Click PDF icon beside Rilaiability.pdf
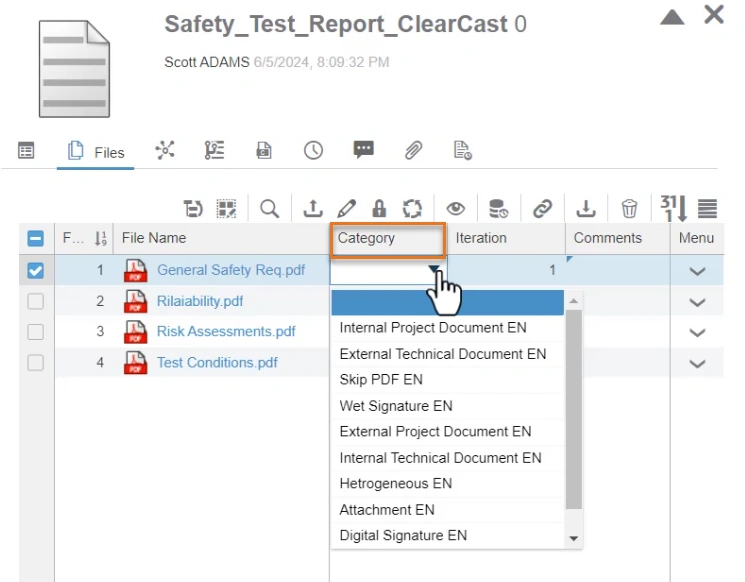Image resolution: width=745 pixels, height=582 pixels. [135, 301]
